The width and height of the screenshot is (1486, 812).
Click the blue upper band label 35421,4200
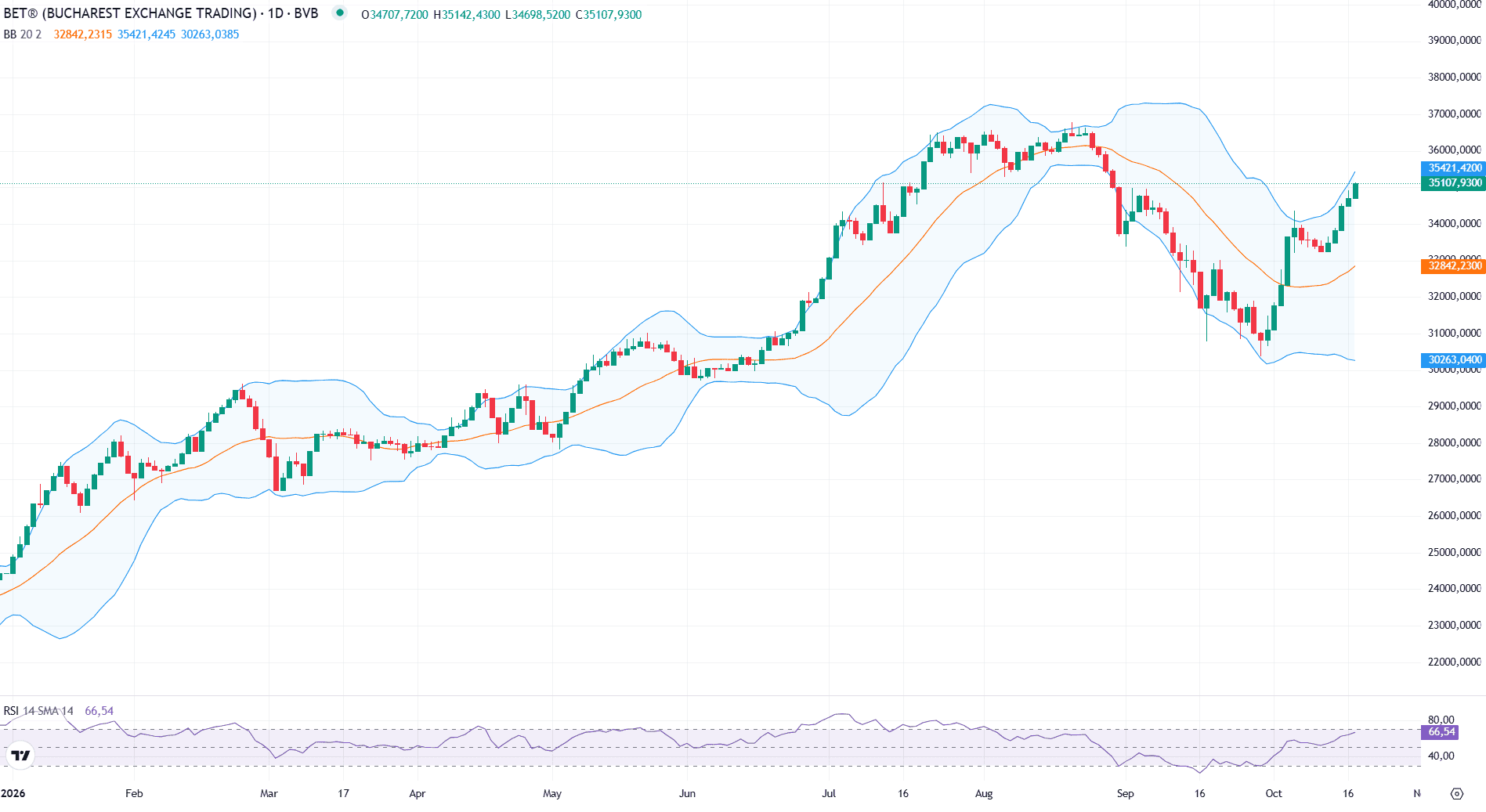click(x=1453, y=168)
